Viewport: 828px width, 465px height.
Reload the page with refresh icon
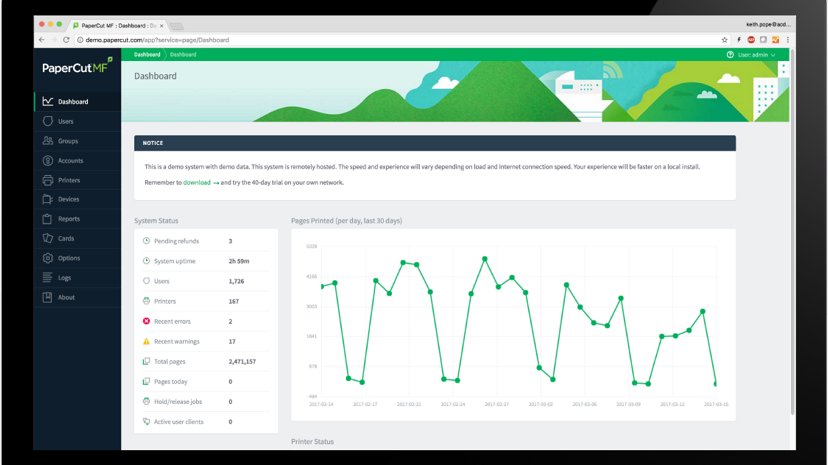[x=66, y=40]
